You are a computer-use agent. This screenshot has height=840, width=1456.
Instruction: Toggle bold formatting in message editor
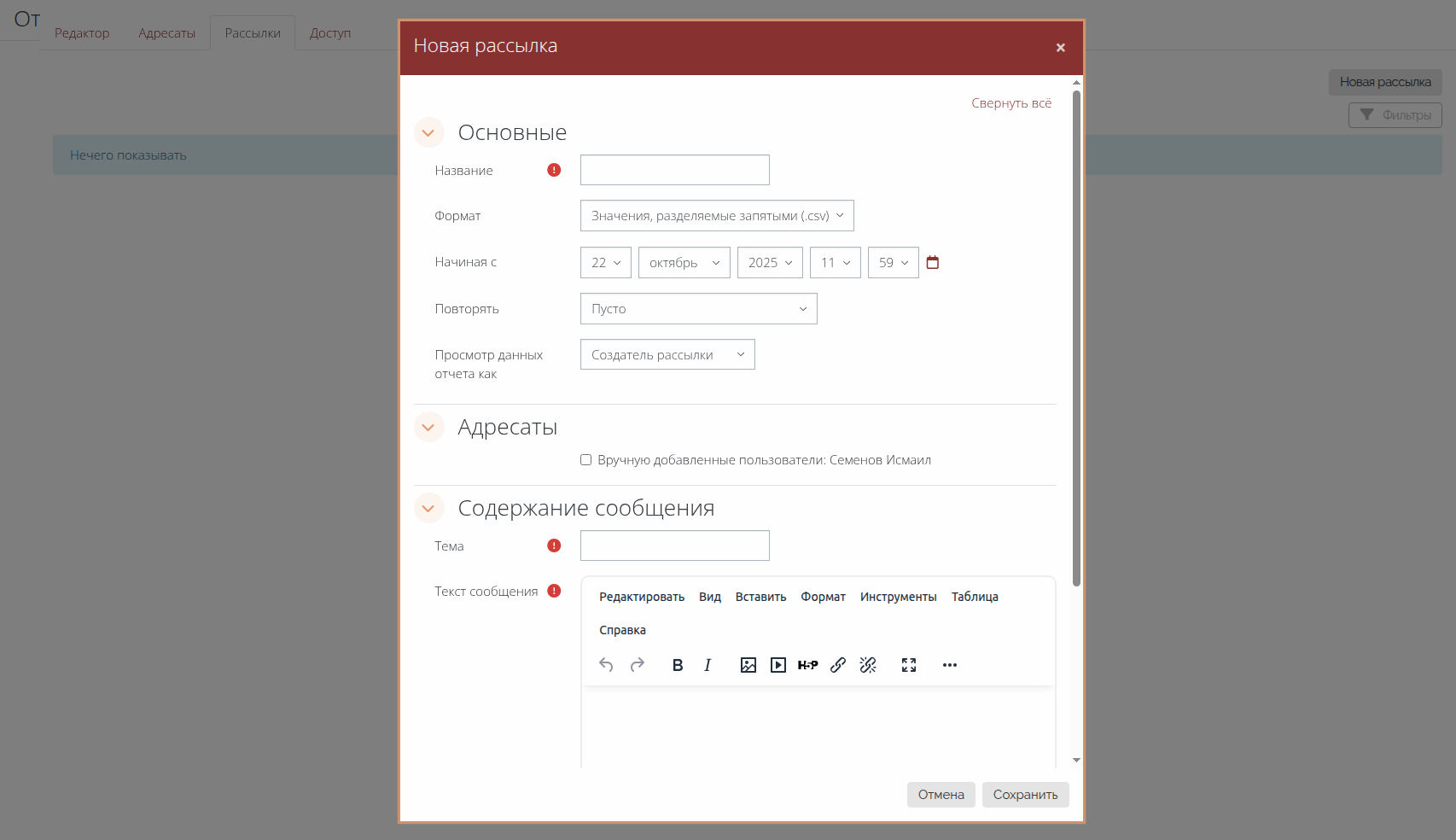[678, 665]
